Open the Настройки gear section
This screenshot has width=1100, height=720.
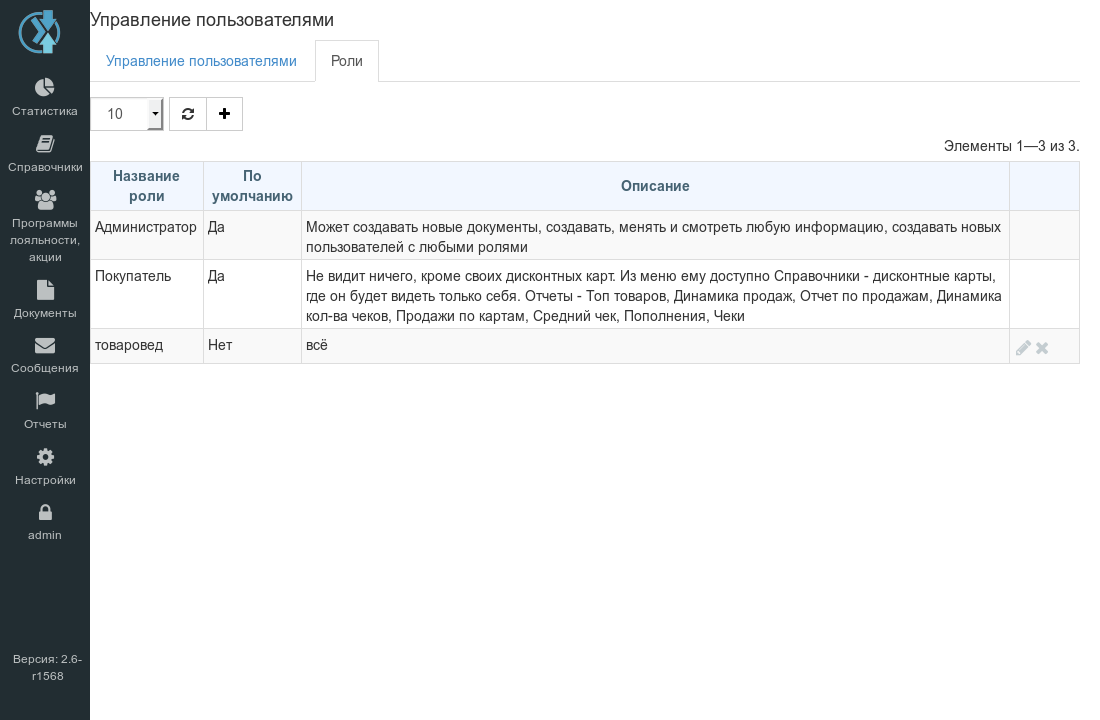click(45, 466)
